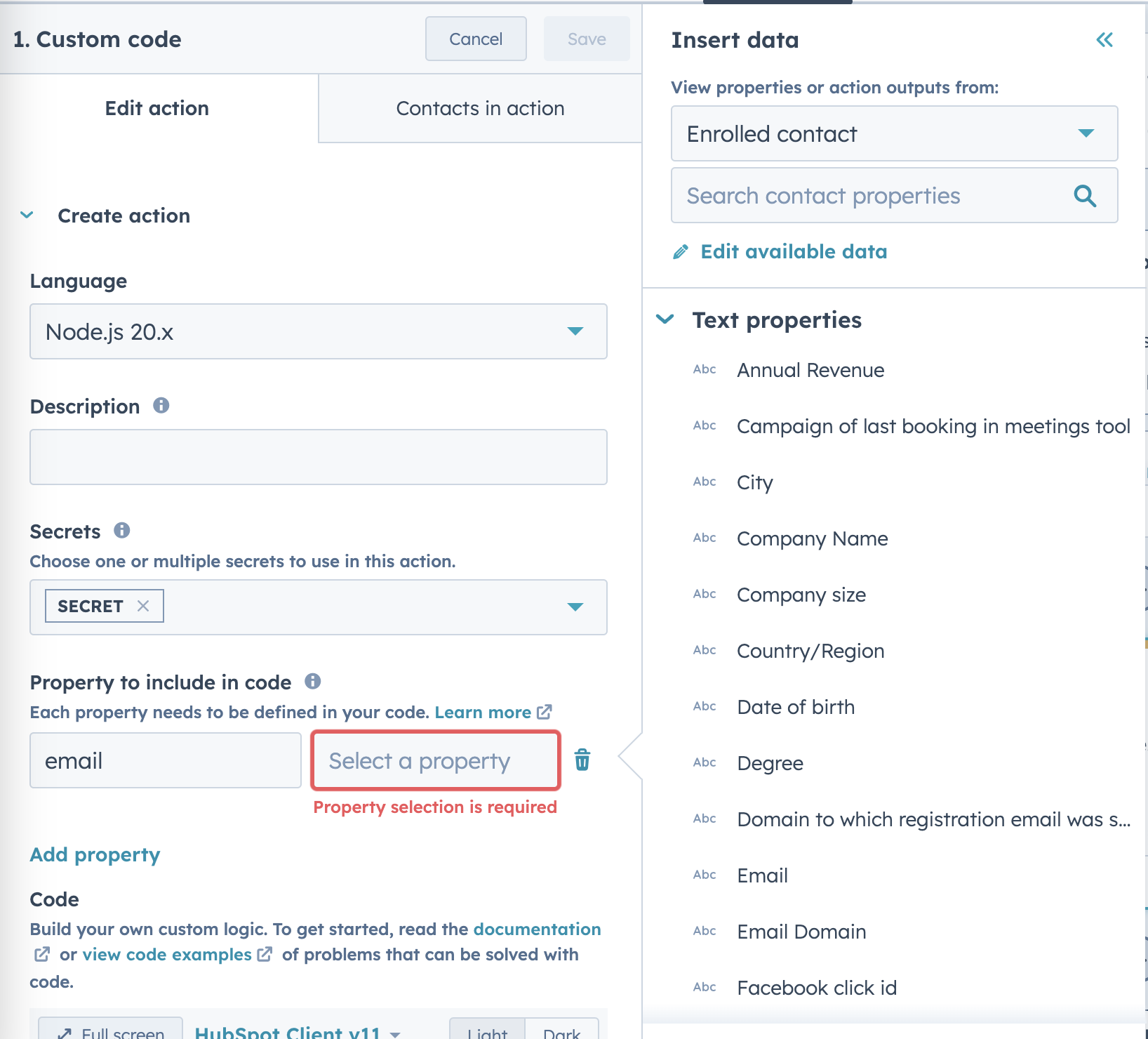The image size is (1148, 1039).
Task: Switch to Contacts in action tab
Action: (x=480, y=108)
